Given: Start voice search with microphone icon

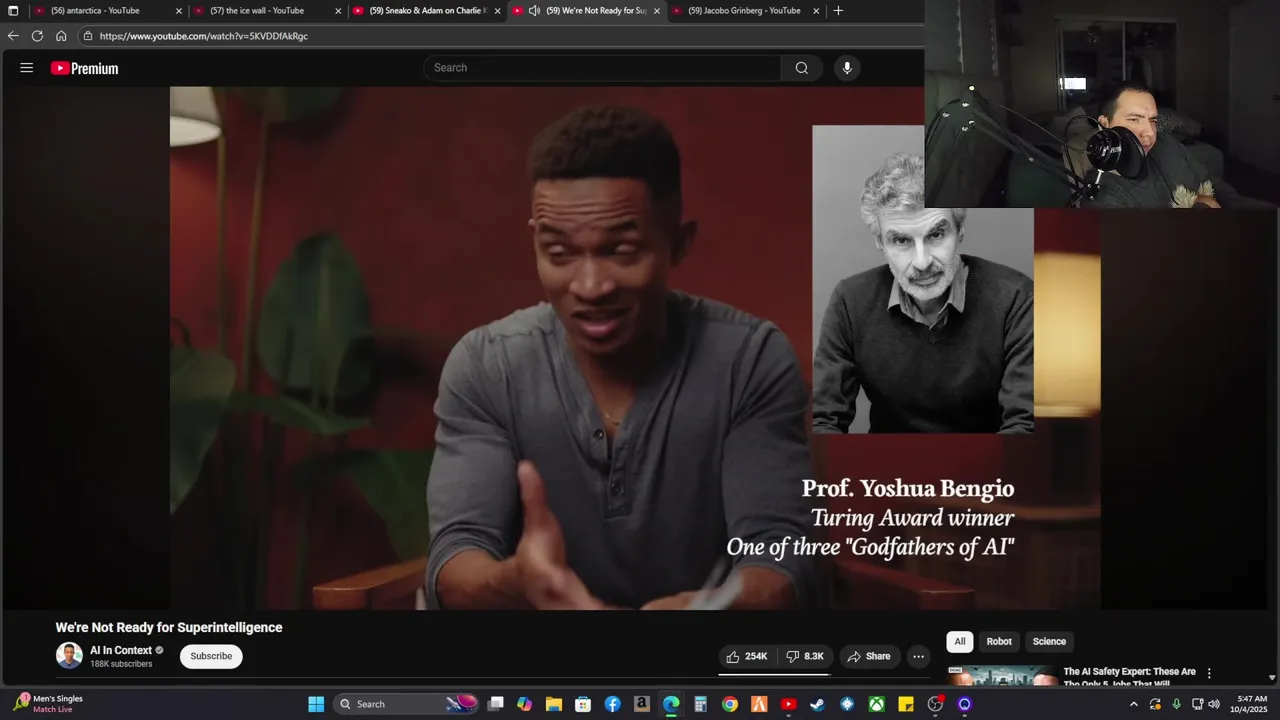Looking at the screenshot, I should click(847, 68).
